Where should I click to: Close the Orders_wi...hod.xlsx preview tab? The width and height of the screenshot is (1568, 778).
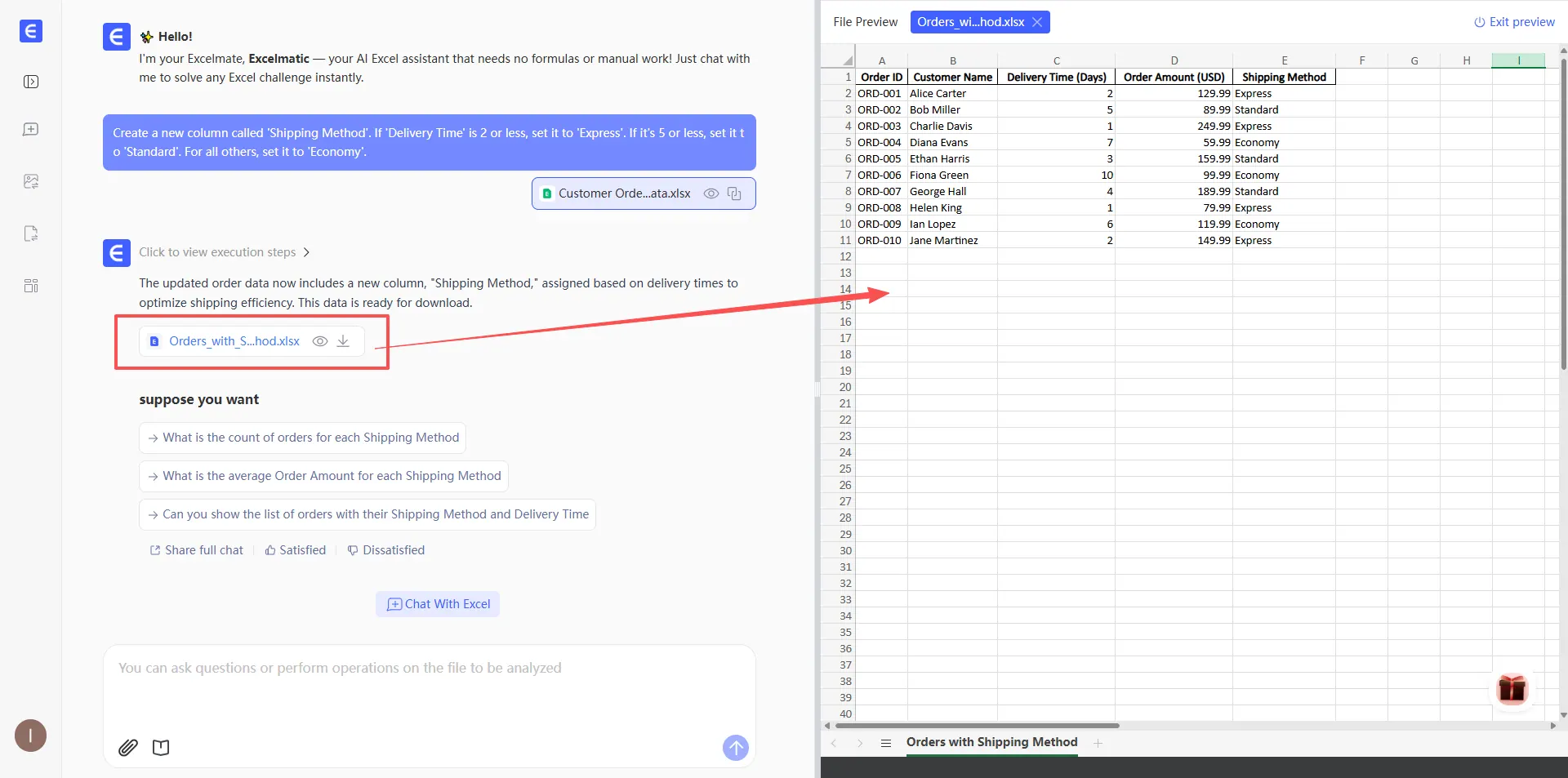1037,22
